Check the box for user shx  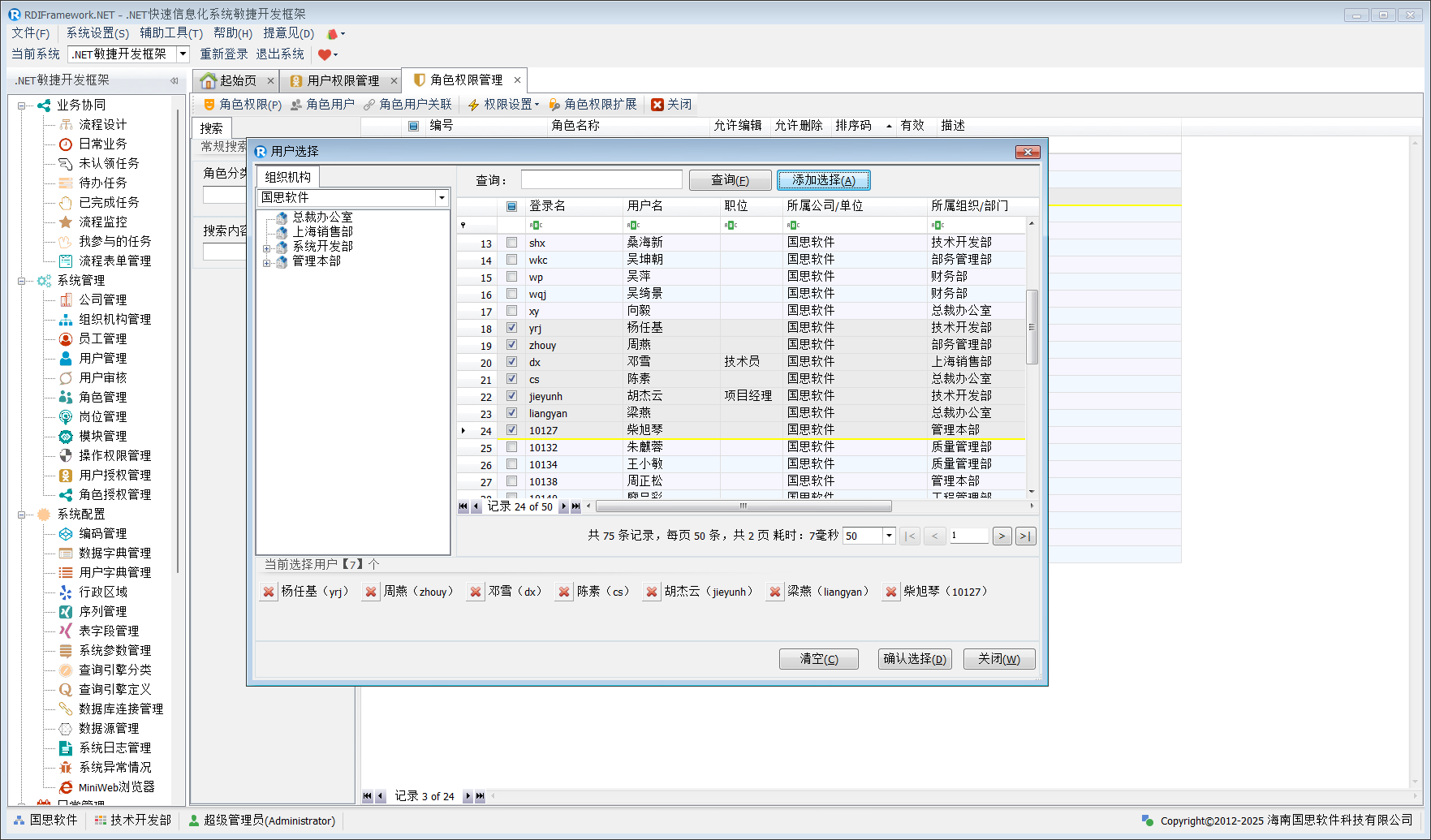tap(511, 243)
